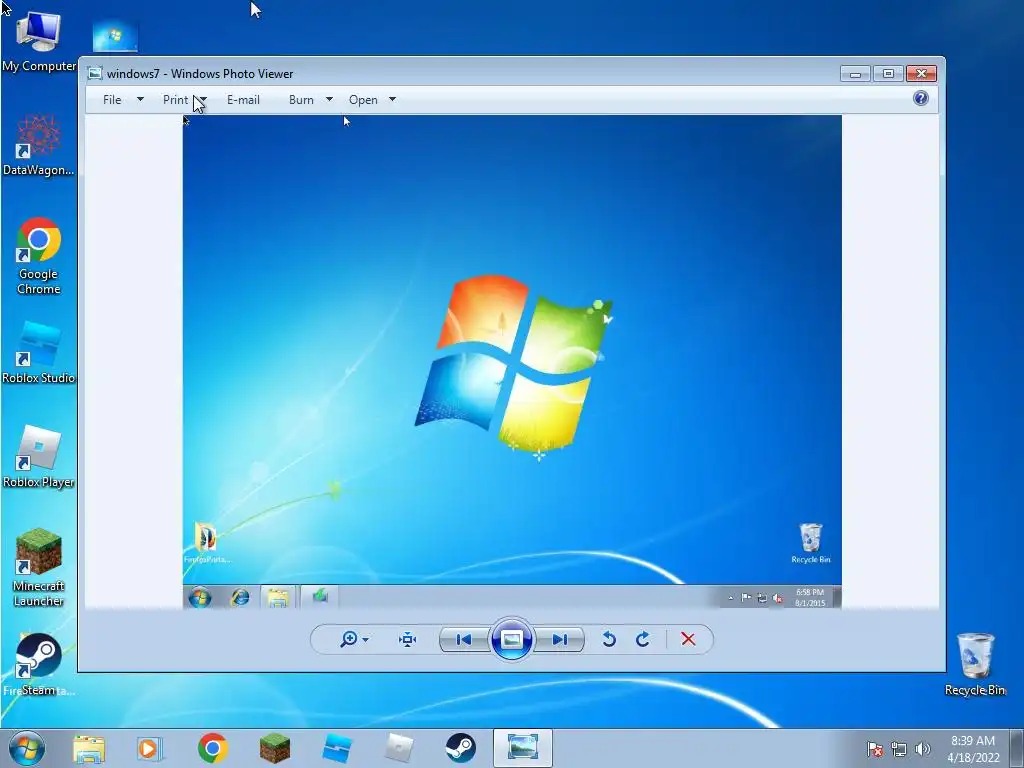Open Photo Viewer help via the question mark icon
Viewport: 1024px width, 768px height.
921,99
